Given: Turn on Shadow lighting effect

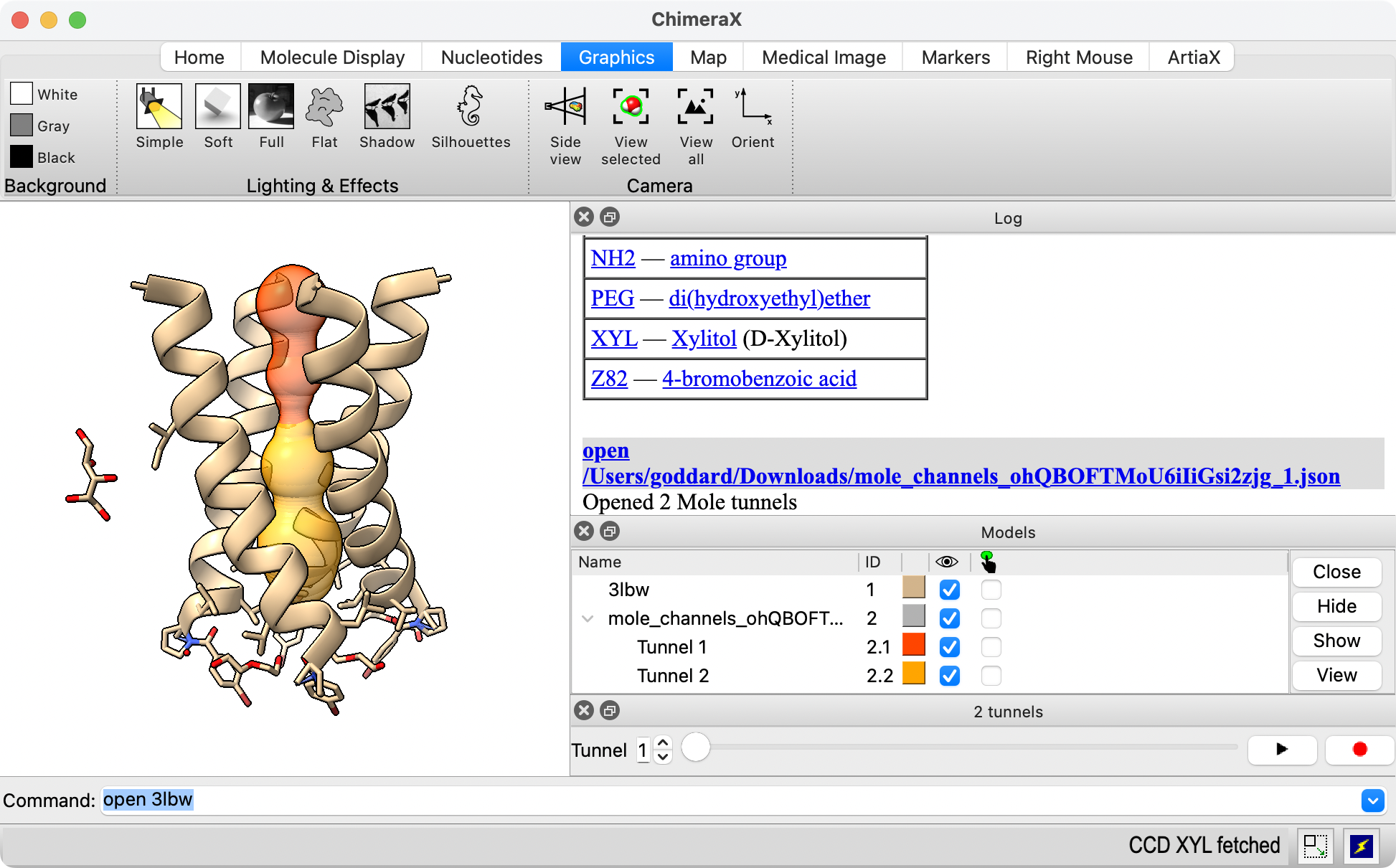Looking at the screenshot, I should pyautogui.click(x=387, y=108).
